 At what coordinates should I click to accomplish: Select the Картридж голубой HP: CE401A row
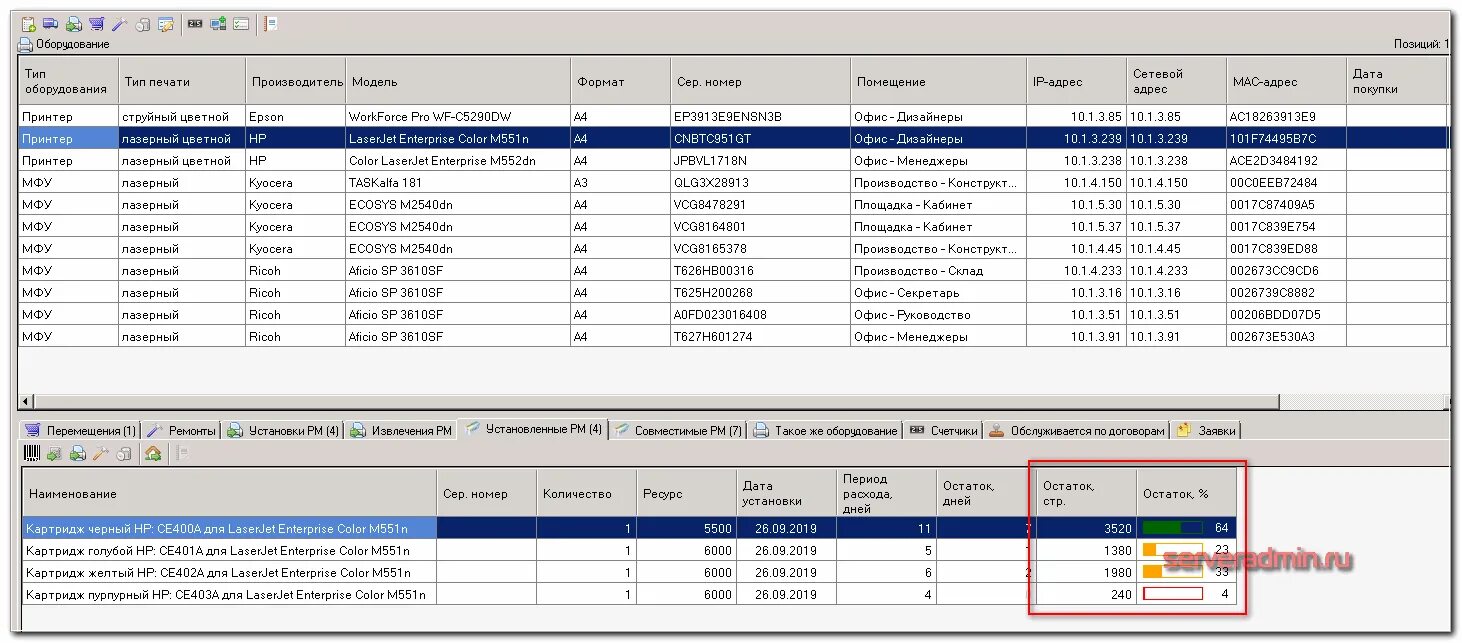point(630,550)
